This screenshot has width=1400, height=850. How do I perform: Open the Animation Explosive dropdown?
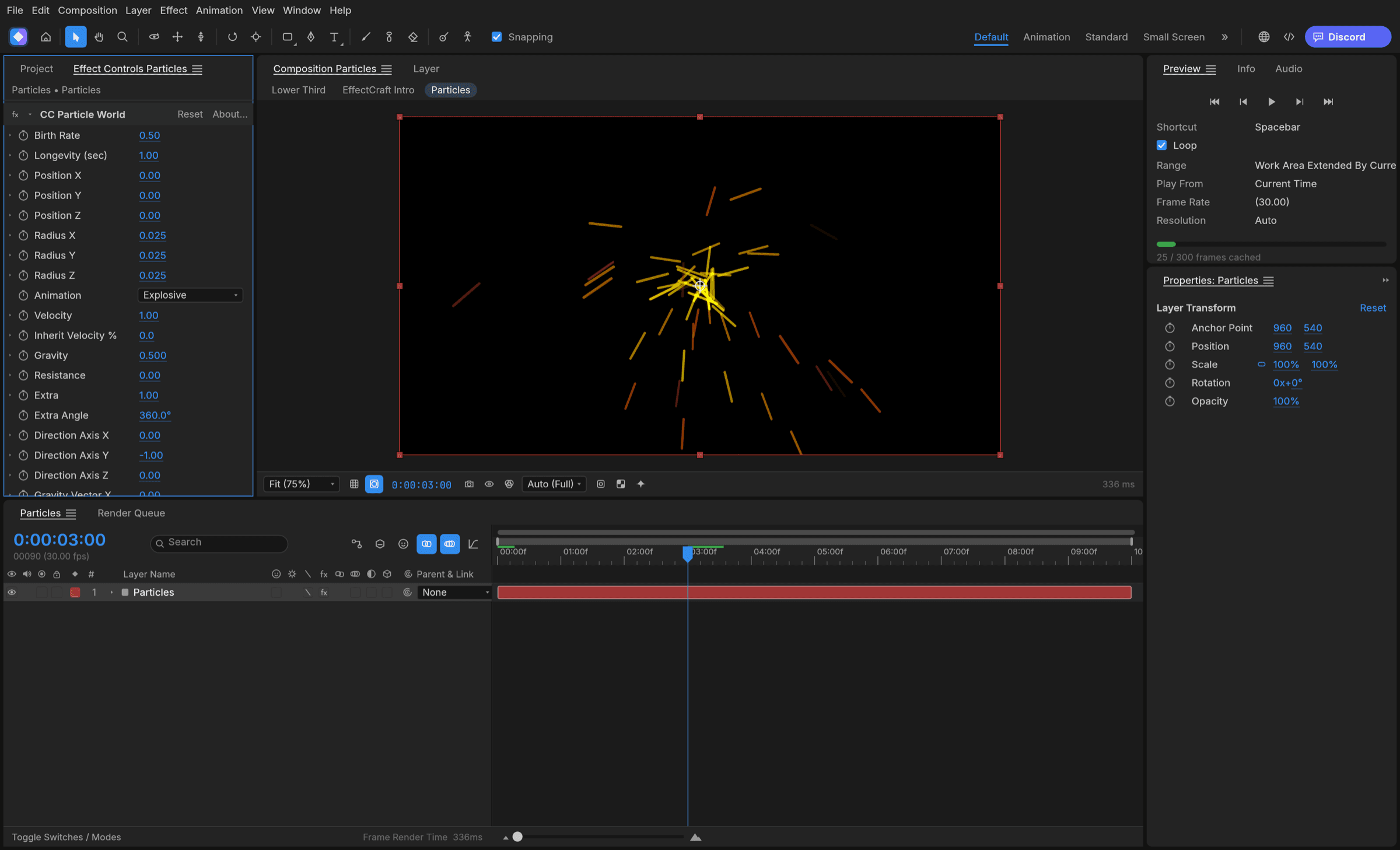(190, 295)
